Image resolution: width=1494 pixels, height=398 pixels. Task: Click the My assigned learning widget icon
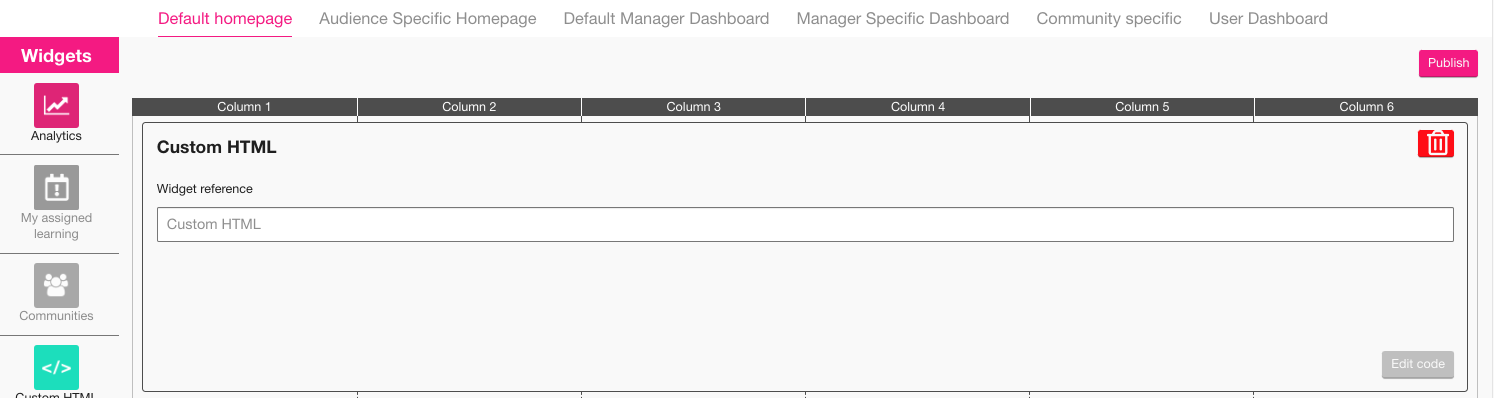(56, 187)
